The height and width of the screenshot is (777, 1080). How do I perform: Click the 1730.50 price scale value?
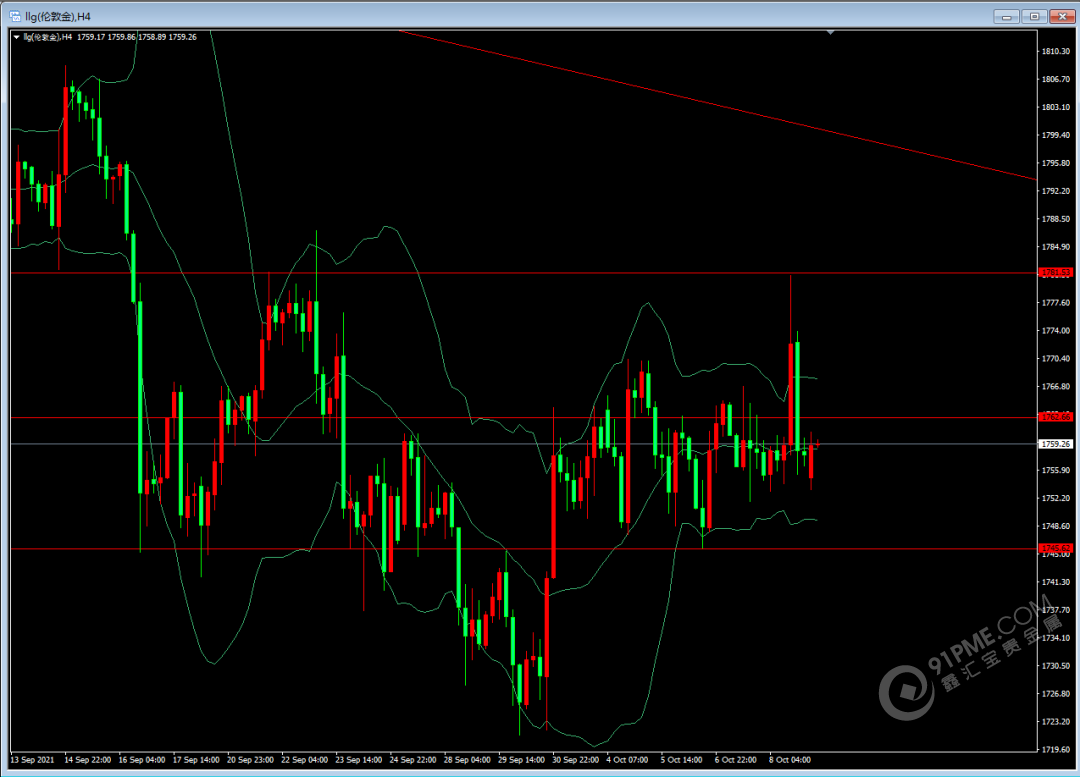tap(1056, 665)
